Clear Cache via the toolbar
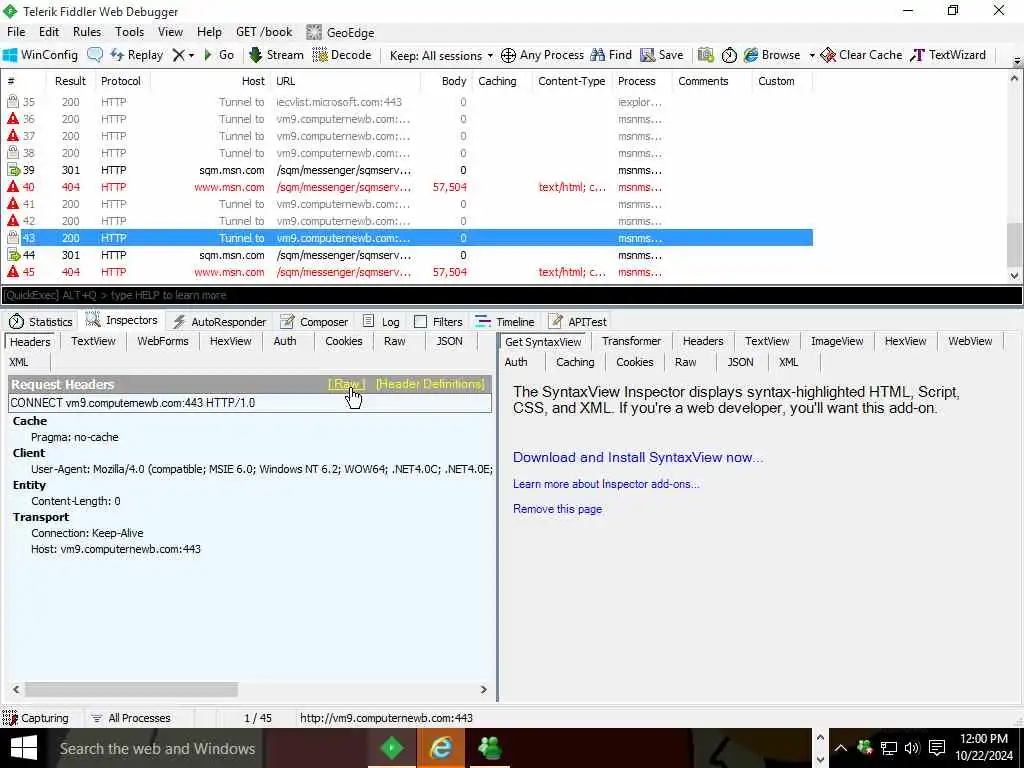The image size is (1024, 768). click(861, 55)
